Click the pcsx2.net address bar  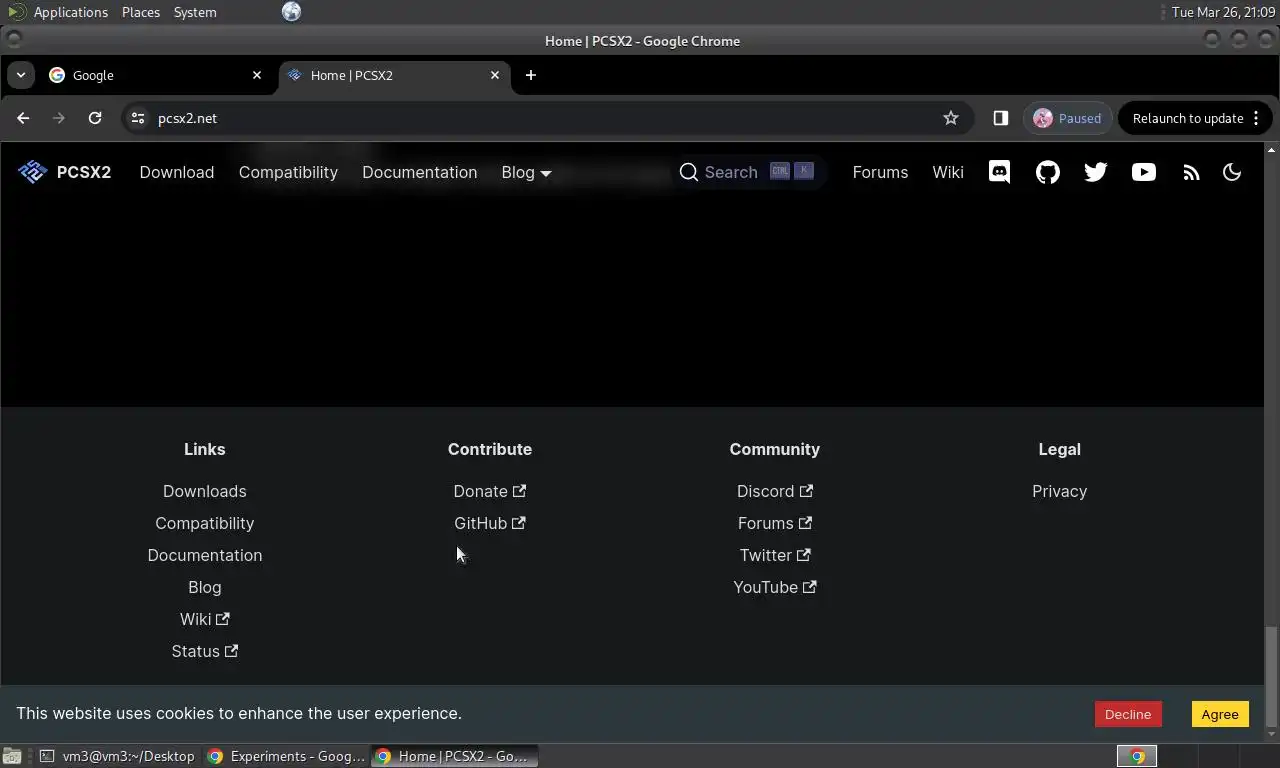[545, 118]
